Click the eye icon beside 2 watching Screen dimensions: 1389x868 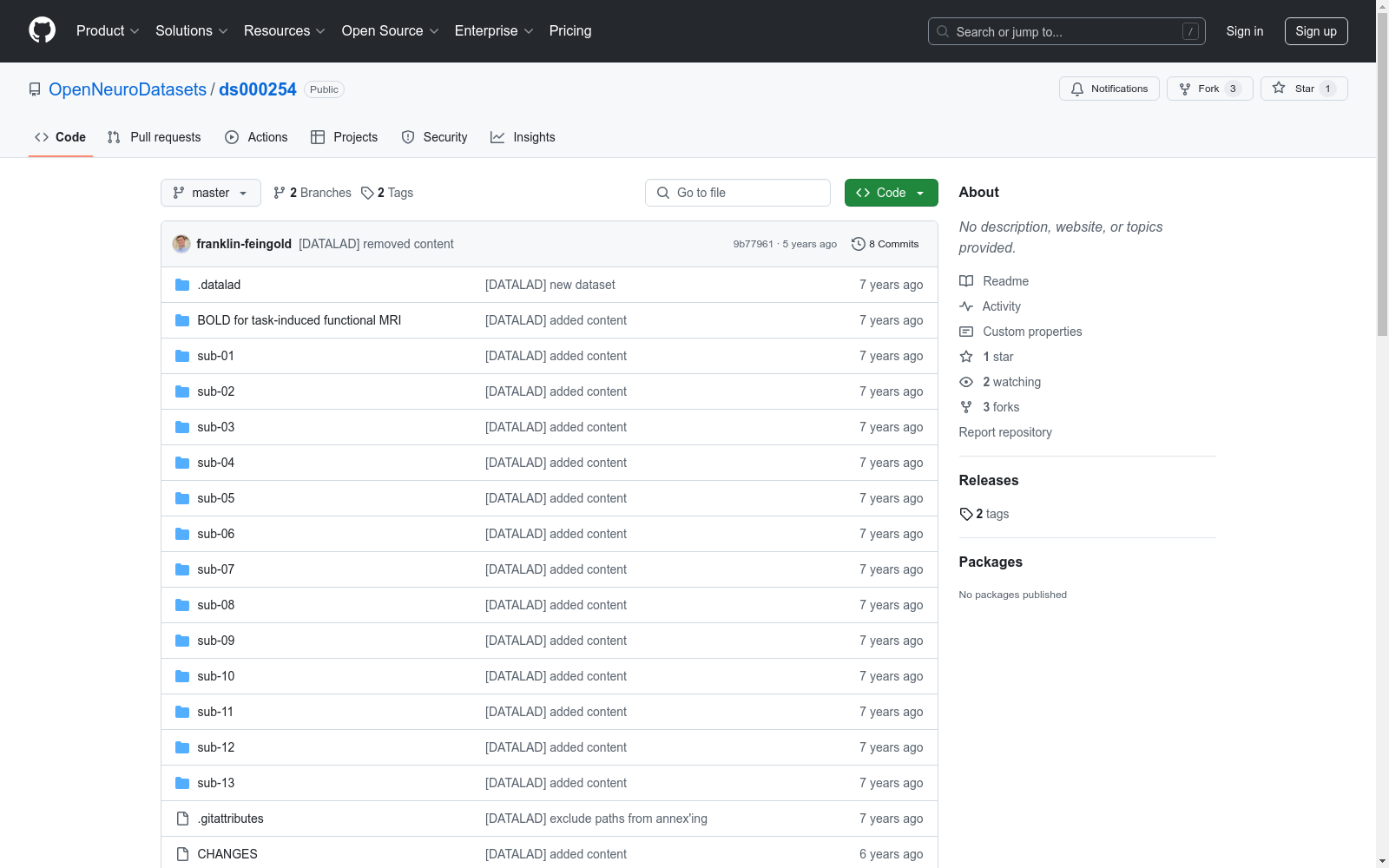point(966,382)
